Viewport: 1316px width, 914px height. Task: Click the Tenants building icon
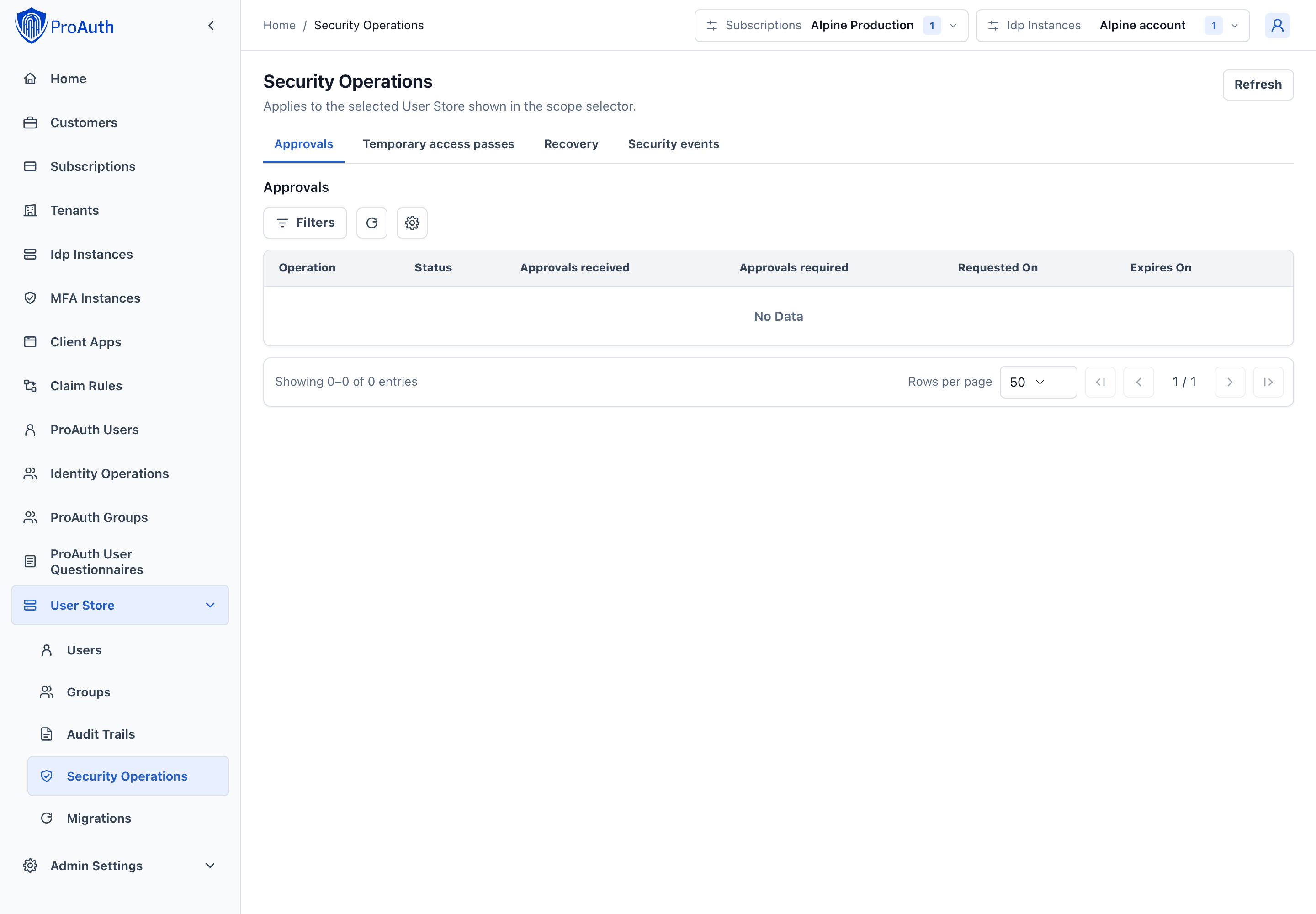tap(30, 210)
